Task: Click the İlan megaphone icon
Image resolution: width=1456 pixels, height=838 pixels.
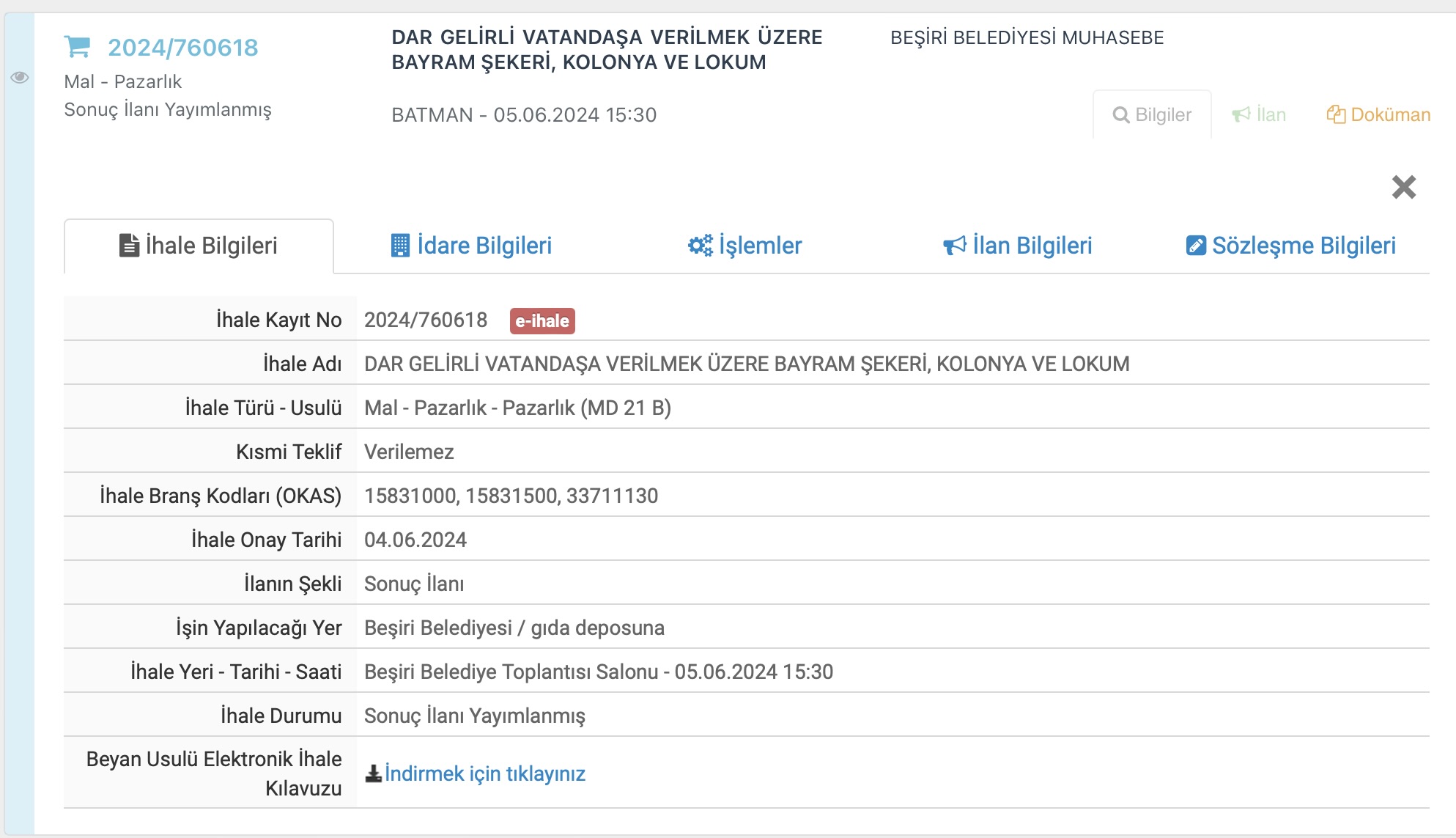Action: 1241,115
